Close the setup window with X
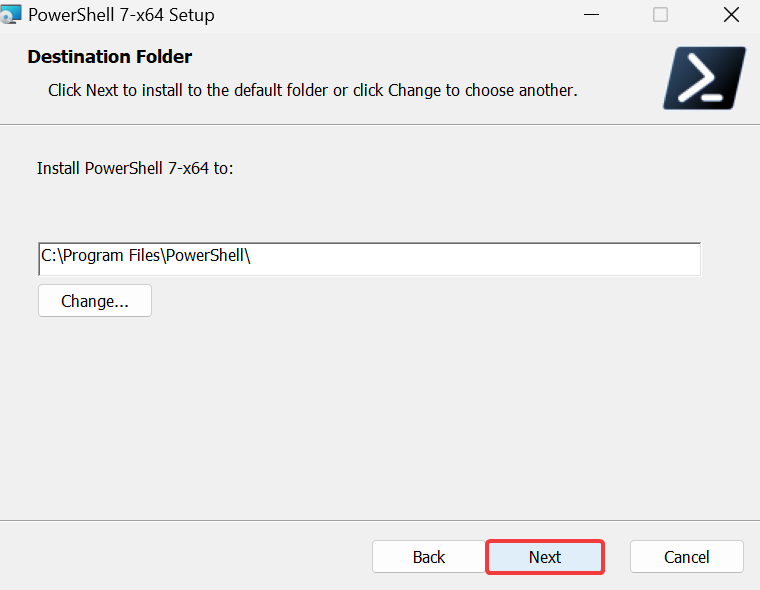This screenshot has width=760, height=590. click(x=731, y=15)
